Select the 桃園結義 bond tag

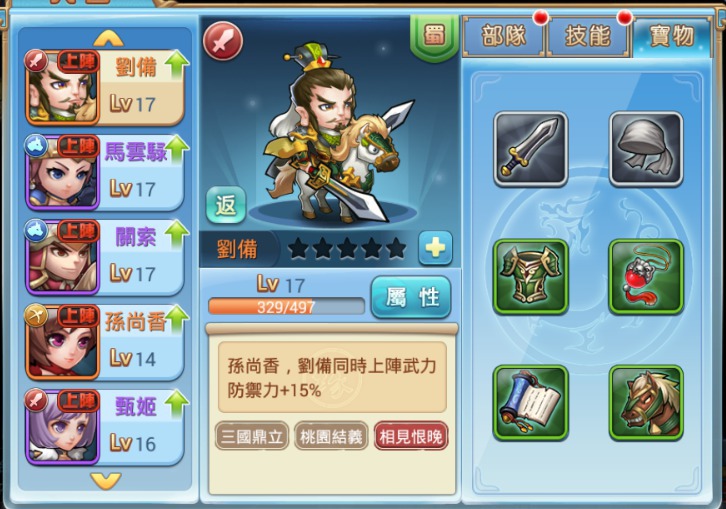click(x=331, y=436)
